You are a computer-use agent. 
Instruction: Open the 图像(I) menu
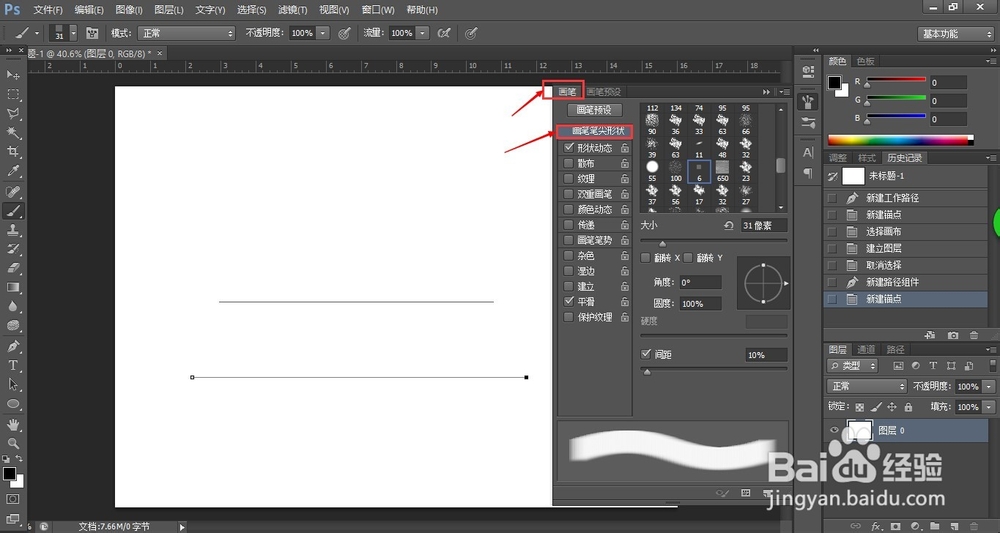pos(129,10)
